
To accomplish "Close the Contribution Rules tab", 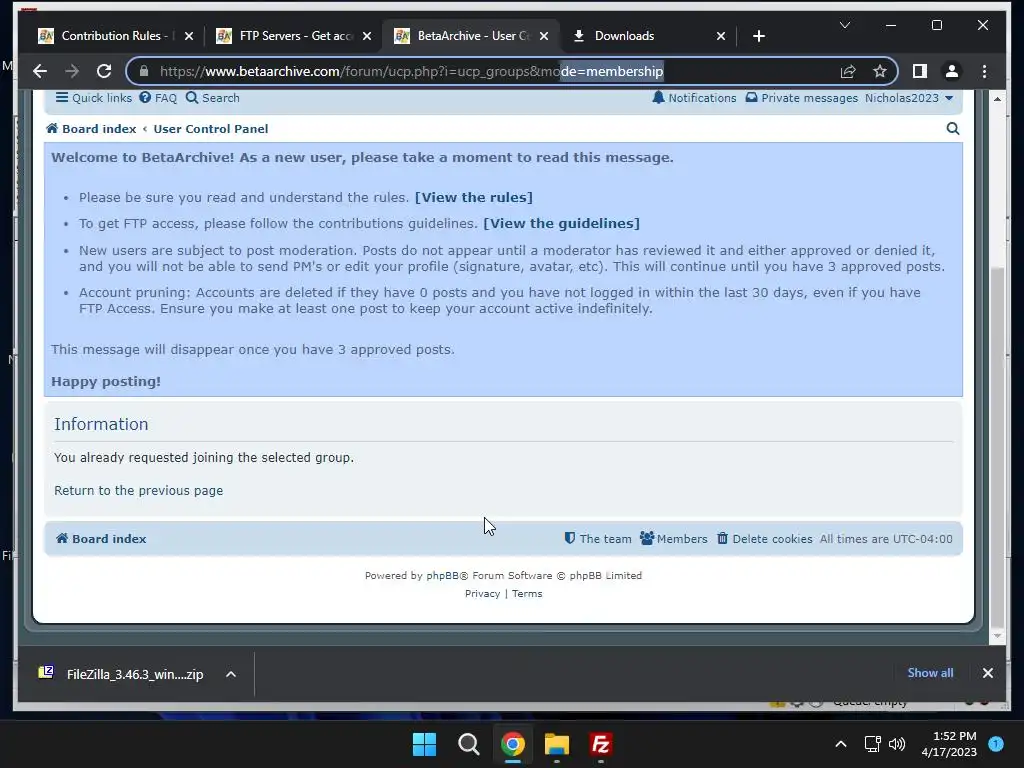I will 189,36.
